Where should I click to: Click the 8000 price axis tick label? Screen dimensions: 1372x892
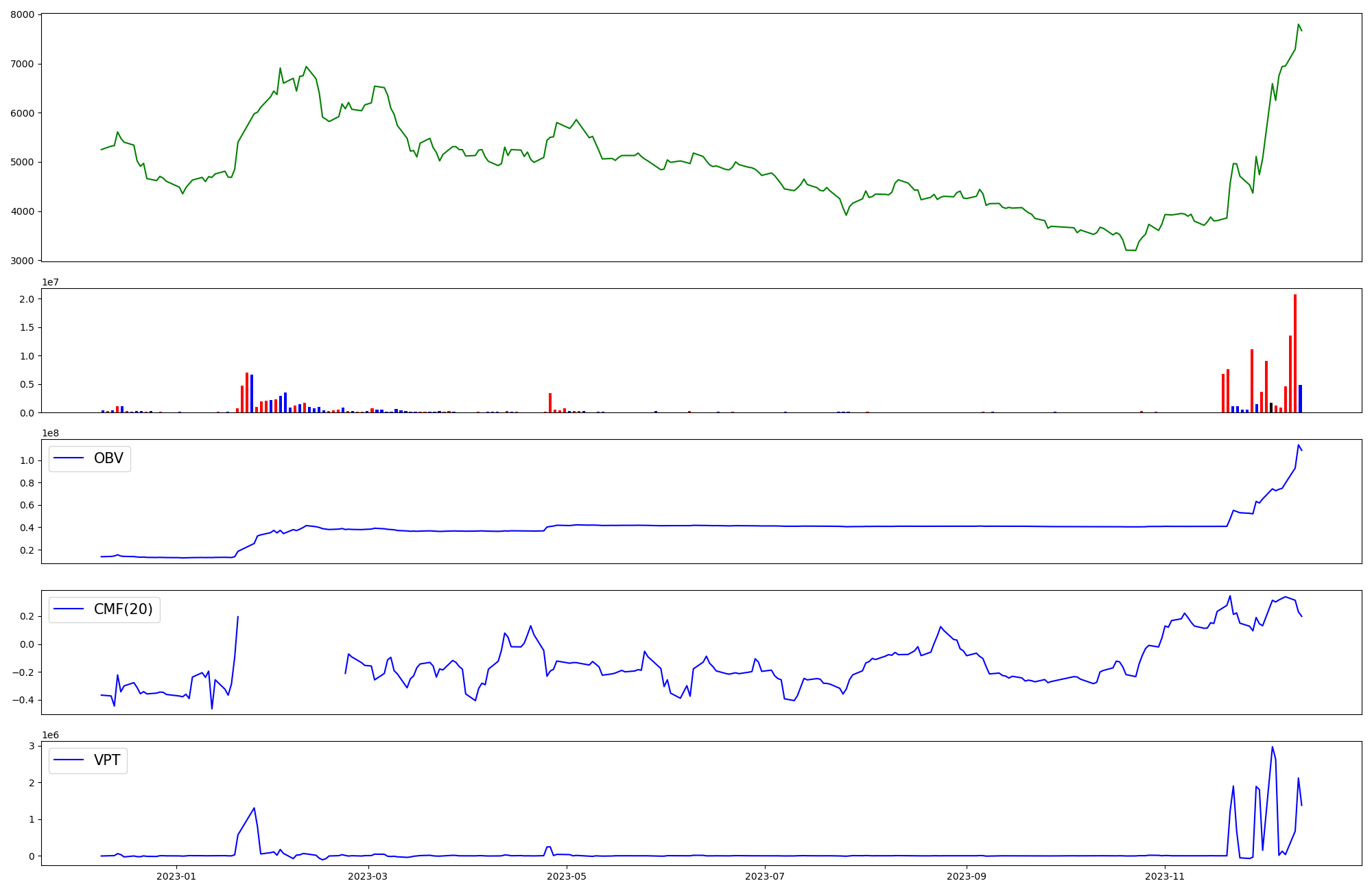[21, 15]
